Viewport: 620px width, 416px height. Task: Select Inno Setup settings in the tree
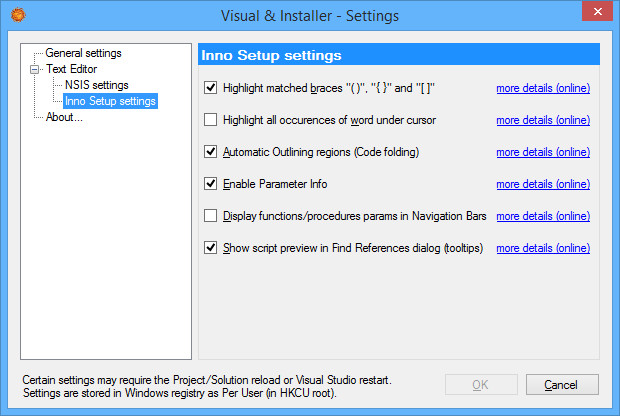click(110, 101)
